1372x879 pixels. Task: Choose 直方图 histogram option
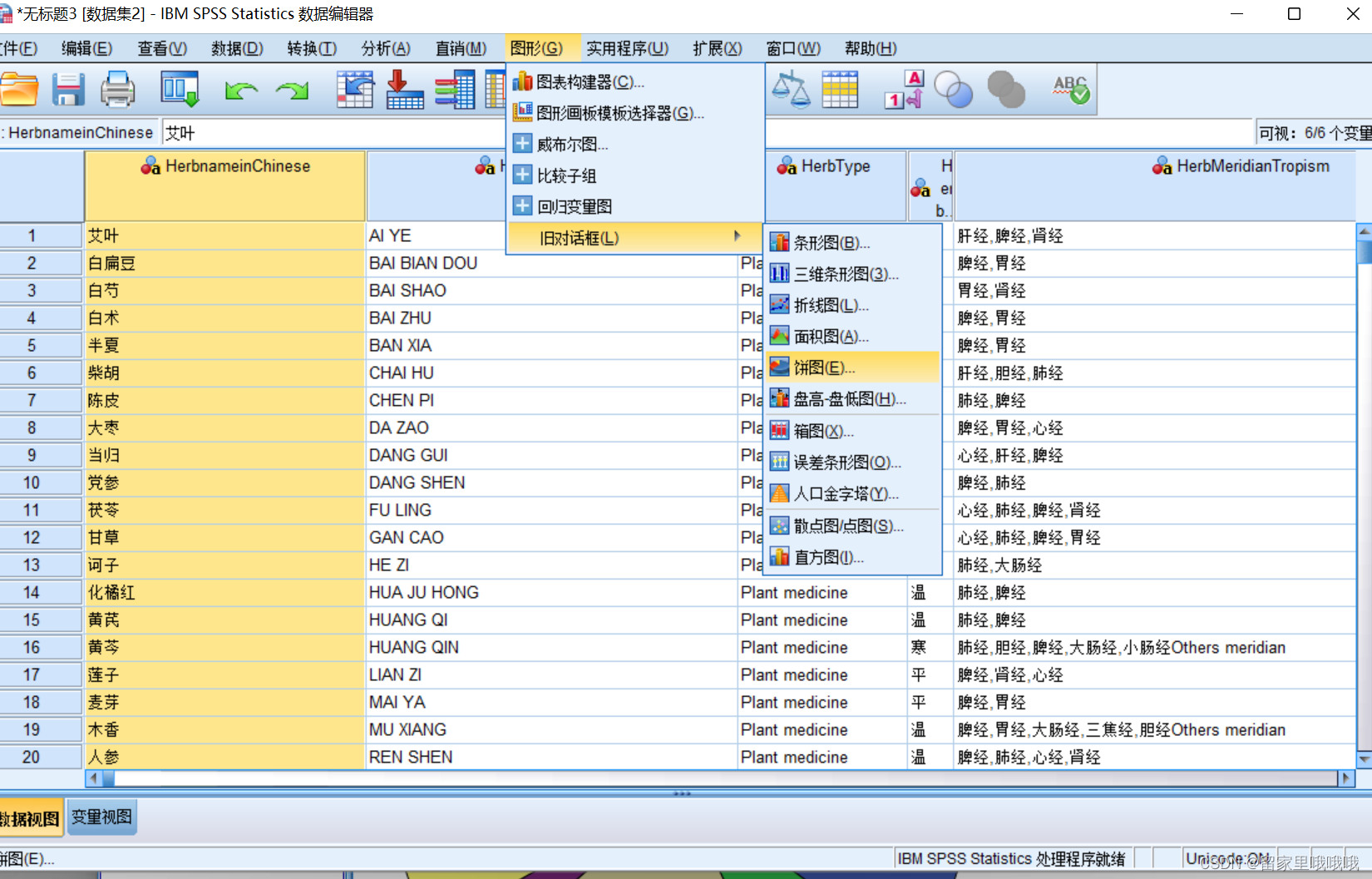[x=853, y=557]
